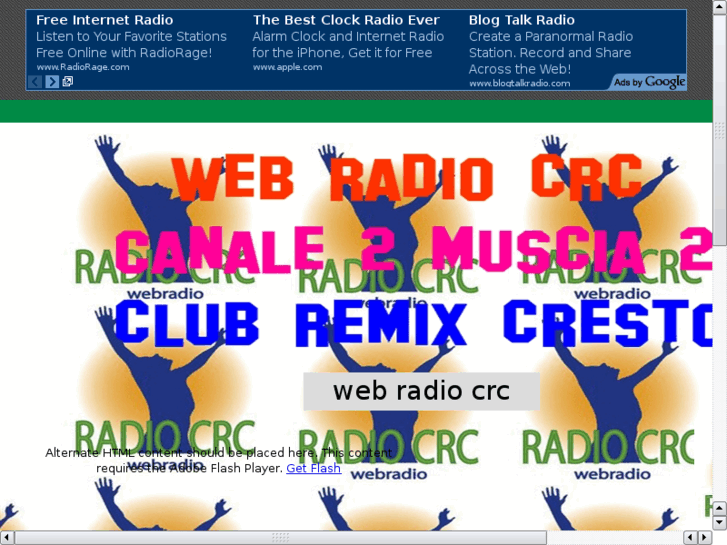
Task: Open the Free Internet Radio ad headline
Action: click(x=104, y=20)
